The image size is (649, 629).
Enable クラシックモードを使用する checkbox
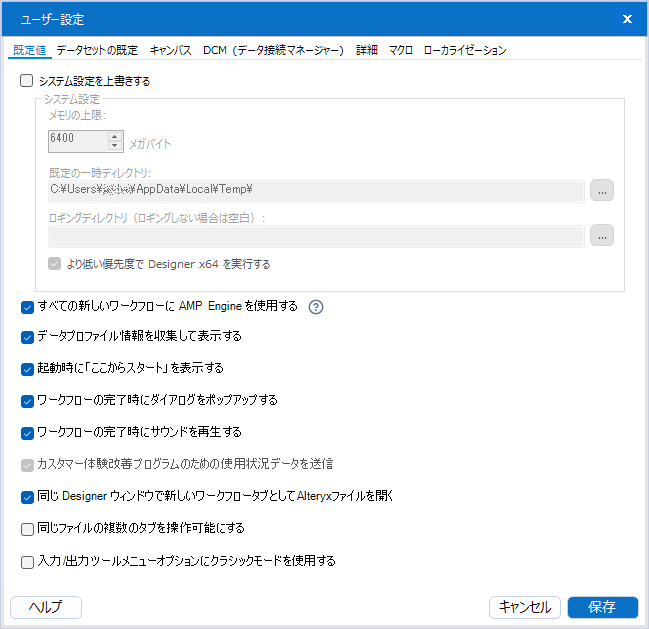point(27,561)
